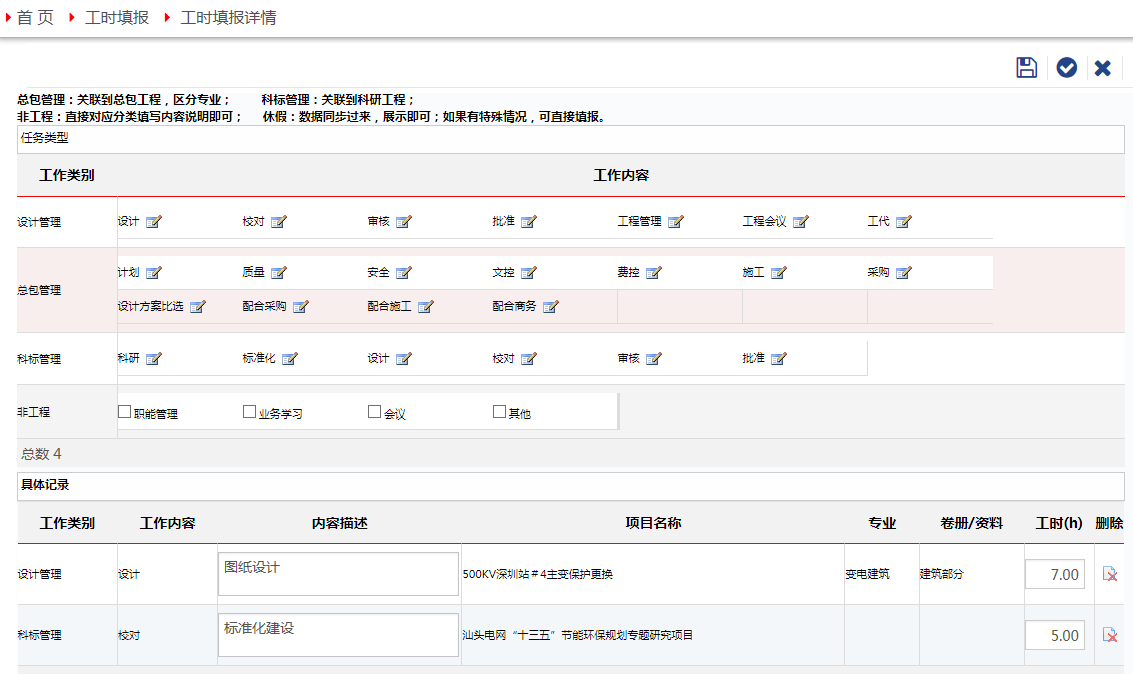Viewport: 1133px width, 674px height.
Task: Click the checkmark submit icon
Action: [1067, 67]
